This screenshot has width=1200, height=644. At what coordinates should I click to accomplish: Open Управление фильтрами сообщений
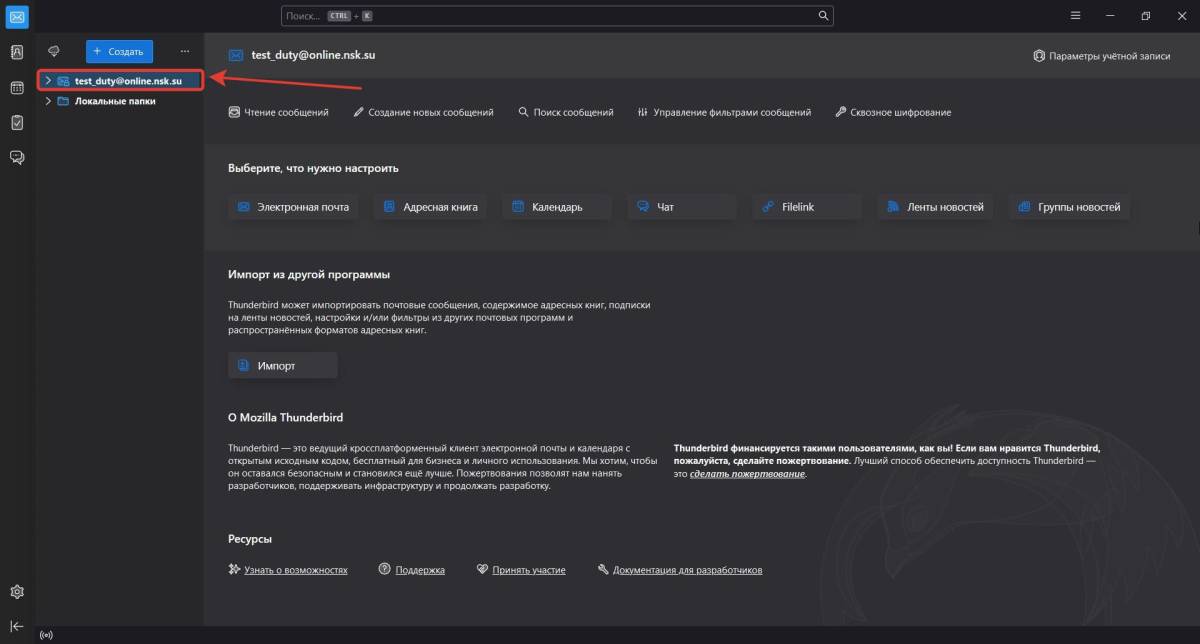[724, 112]
